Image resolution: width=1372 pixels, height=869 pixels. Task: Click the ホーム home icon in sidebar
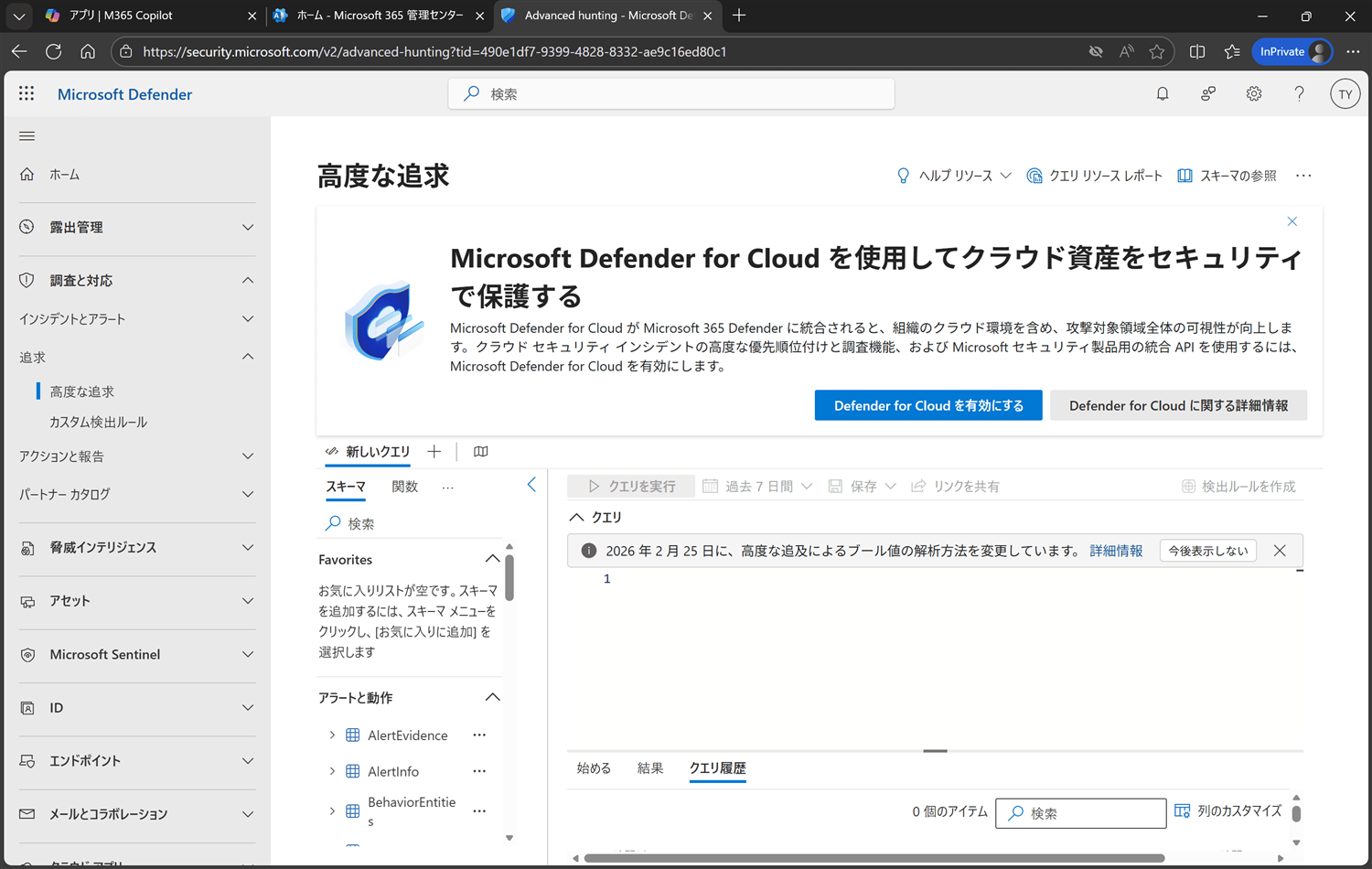pos(27,174)
